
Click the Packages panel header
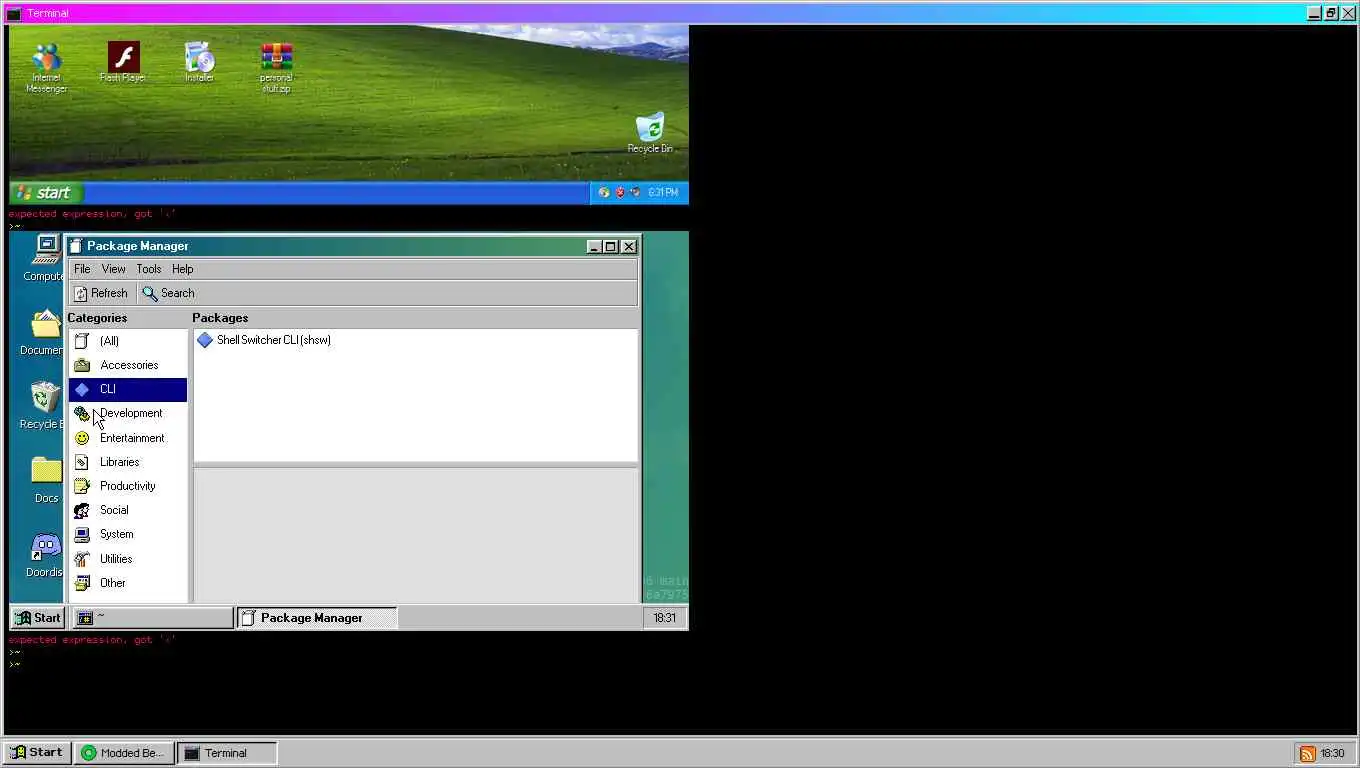point(220,318)
